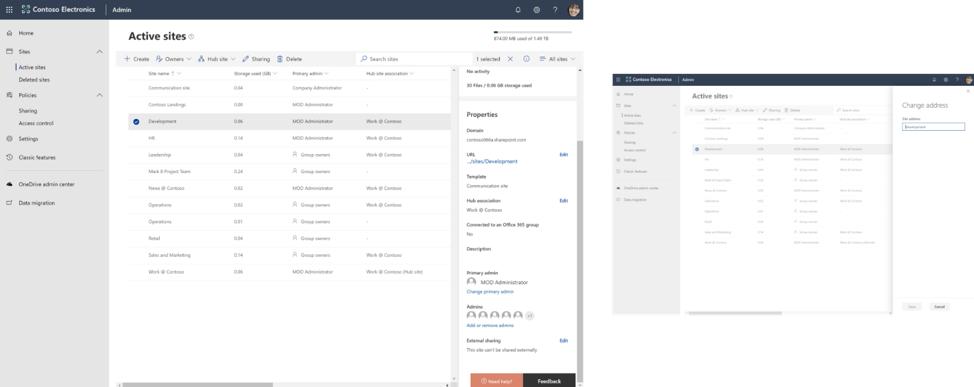Click the +3 badge in the Admins avatar row
The width and height of the screenshot is (974, 387).
[x=529, y=316]
